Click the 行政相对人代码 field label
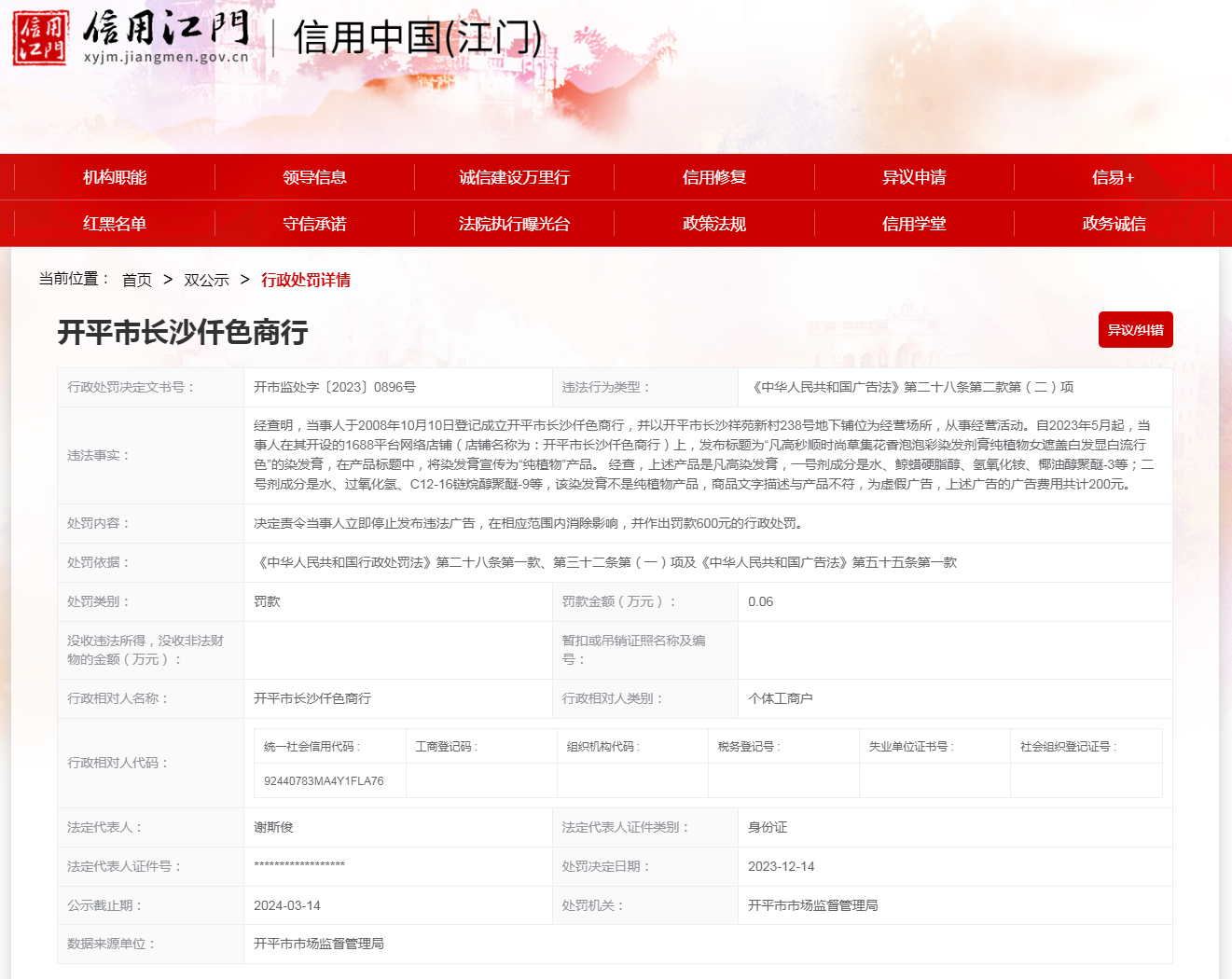The width and height of the screenshot is (1232, 979). [118, 763]
